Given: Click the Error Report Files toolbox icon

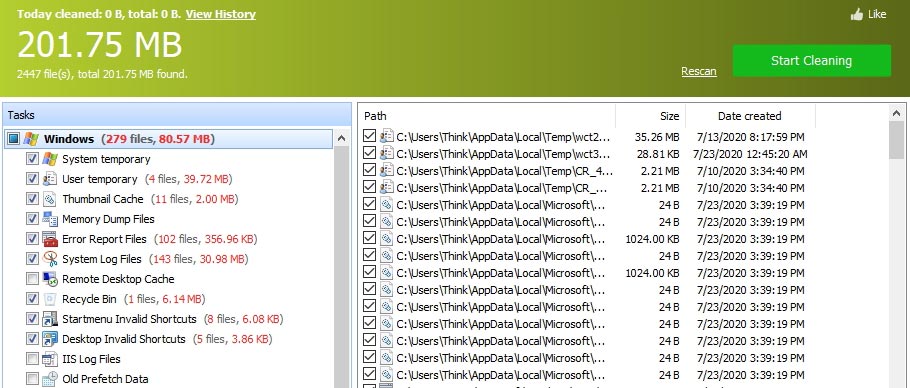Looking at the screenshot, I should pyautogui.click(x=49, y=239).
